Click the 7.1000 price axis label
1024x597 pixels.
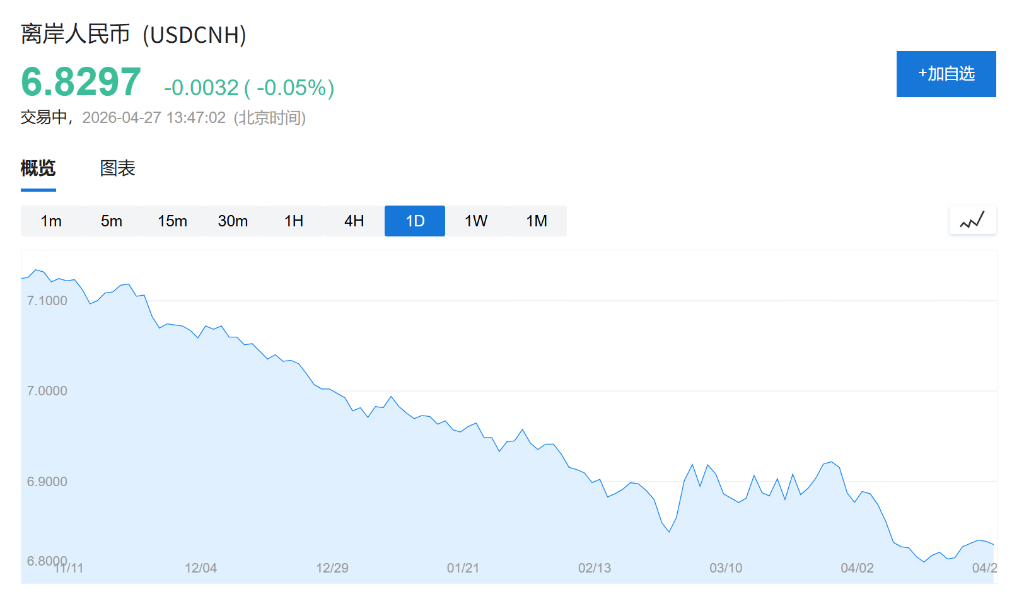point(48,300)
